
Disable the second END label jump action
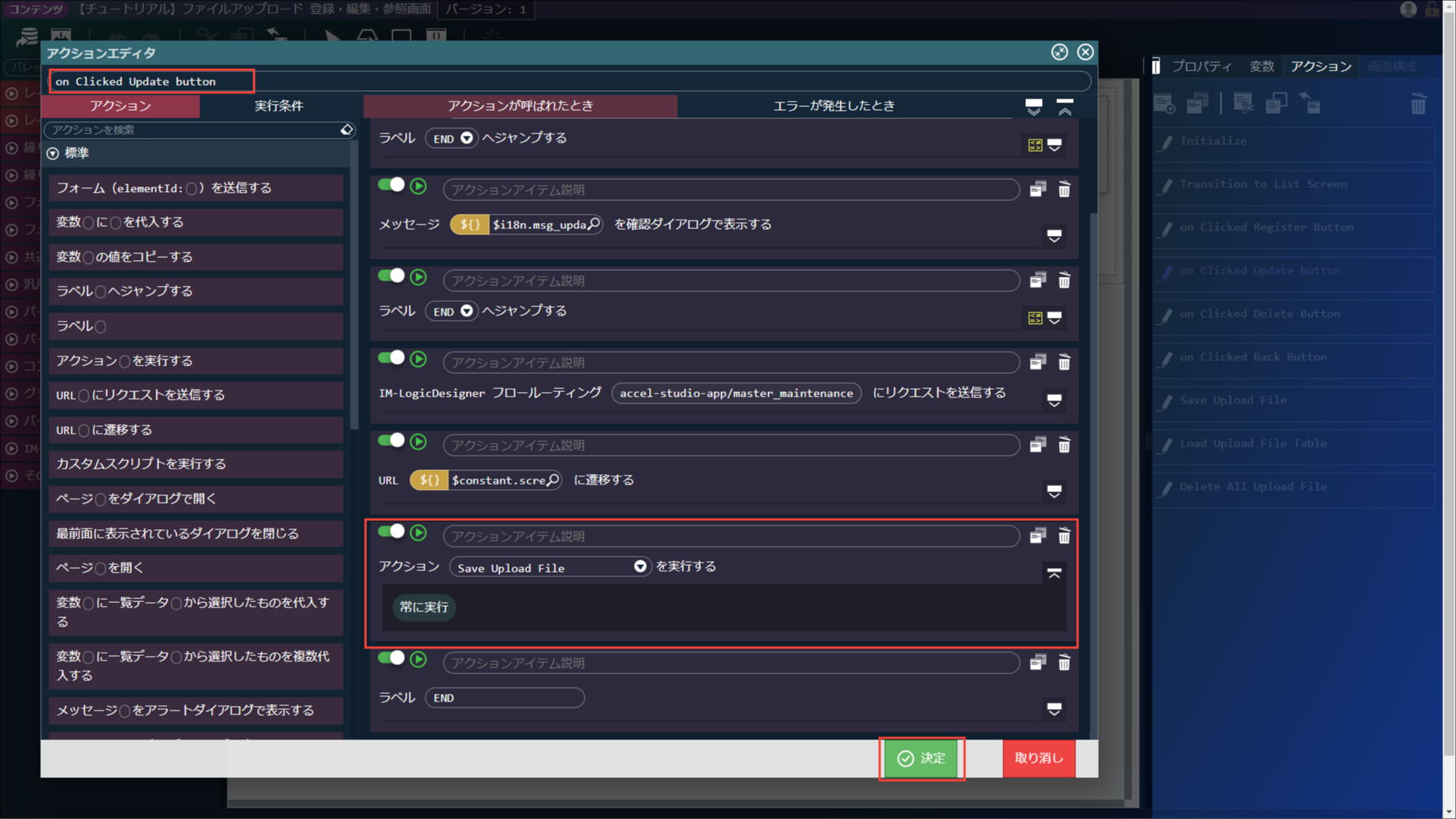(x=391, y=275)
